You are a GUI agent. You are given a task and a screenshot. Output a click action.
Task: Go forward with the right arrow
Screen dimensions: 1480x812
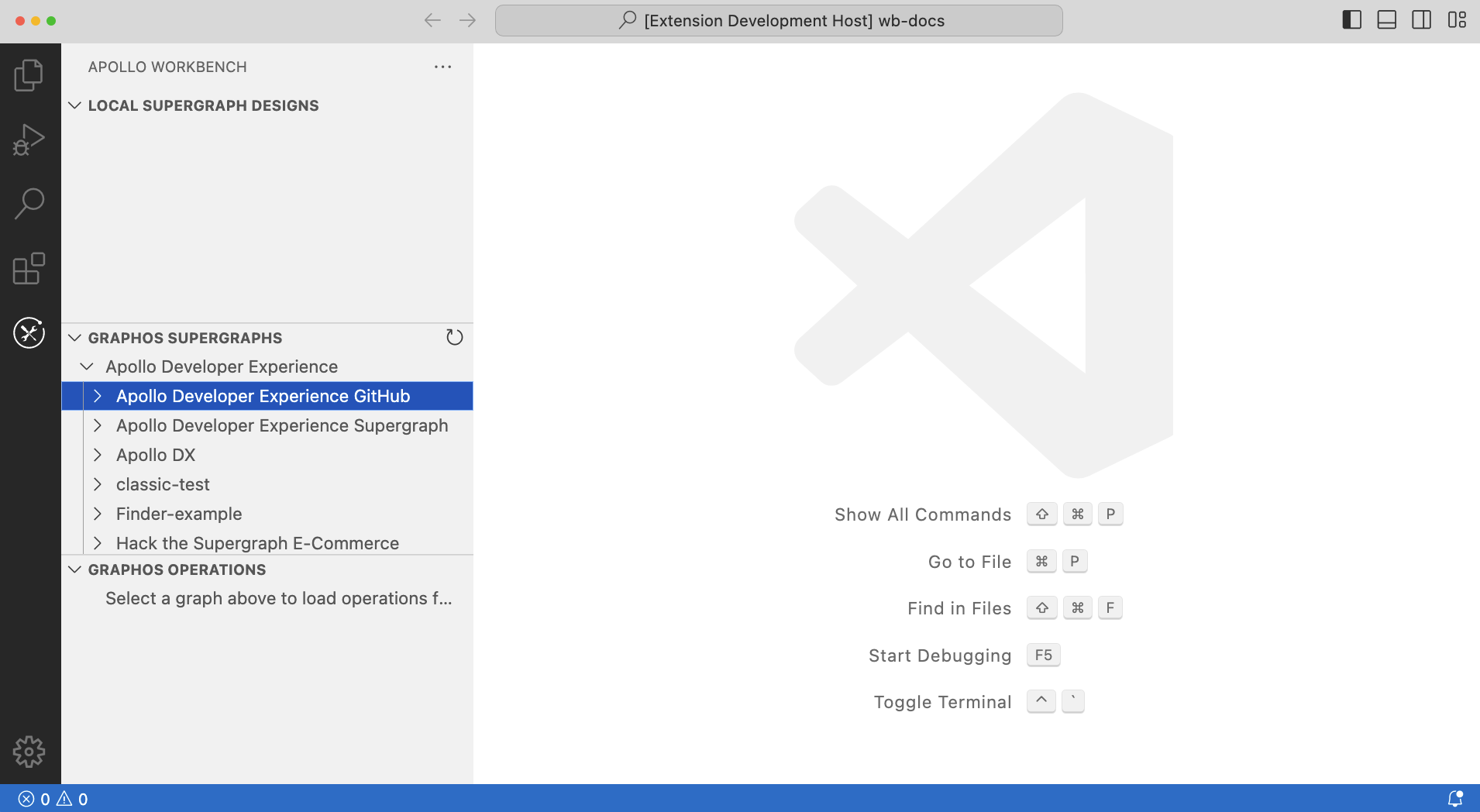click(x=467, y=20)
